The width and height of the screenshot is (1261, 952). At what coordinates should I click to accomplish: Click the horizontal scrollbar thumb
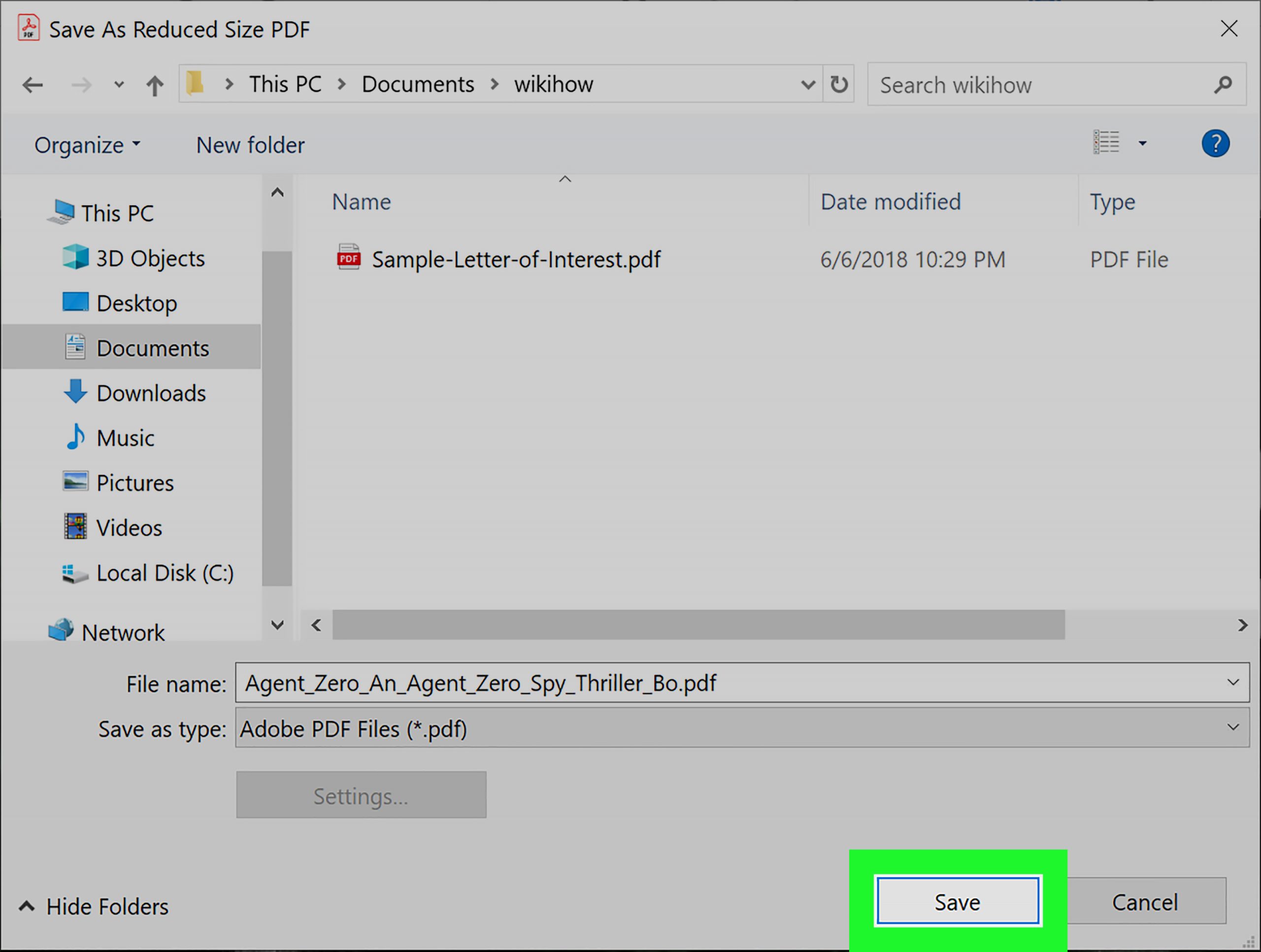pyautogui.click(x=698, y=625)
